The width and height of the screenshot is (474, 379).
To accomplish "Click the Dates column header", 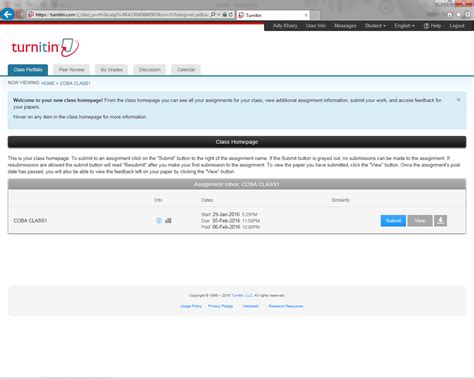I will tap(207, 200).
